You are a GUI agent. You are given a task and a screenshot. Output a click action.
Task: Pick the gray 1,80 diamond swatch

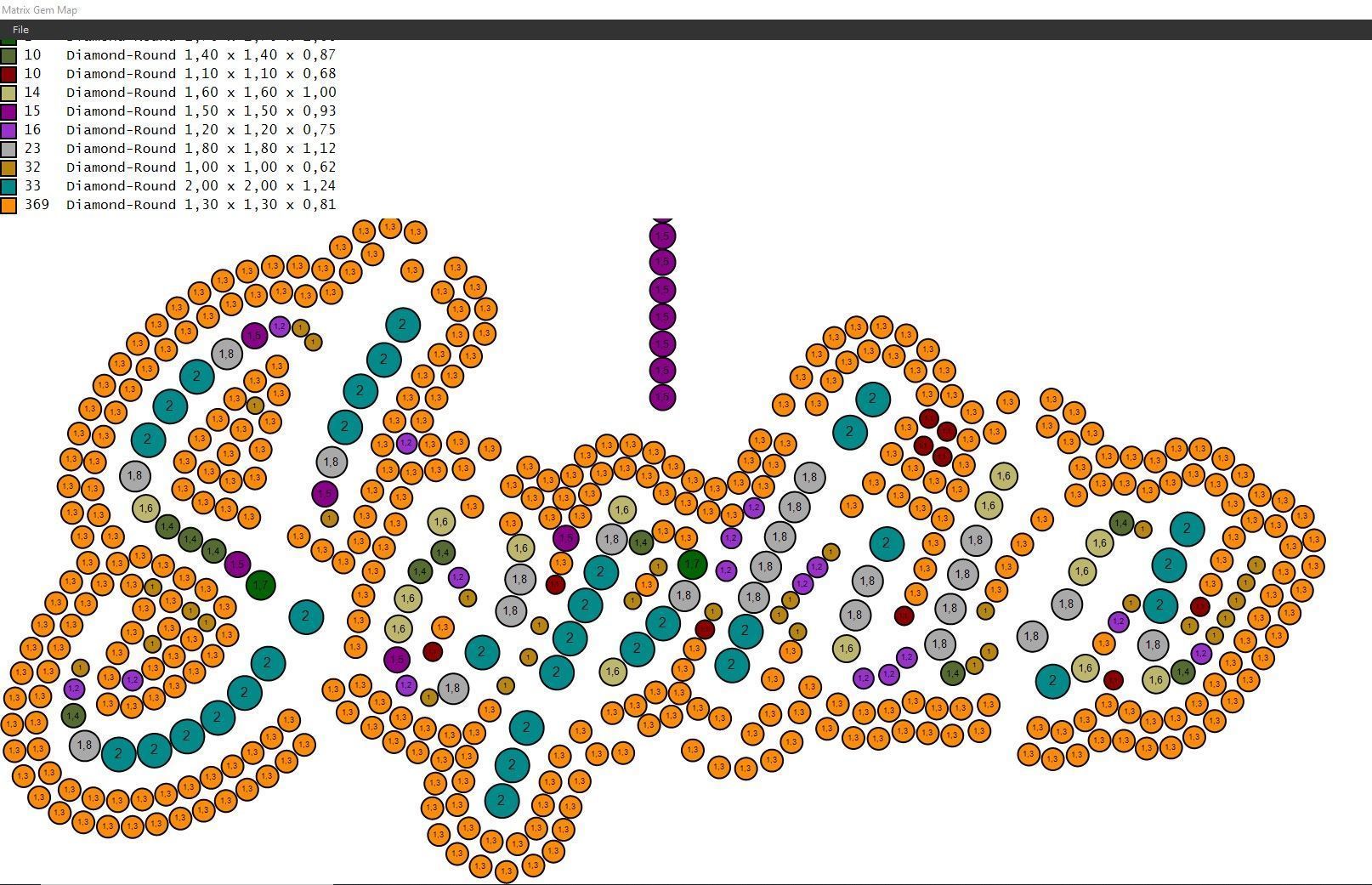pos(9,149)
